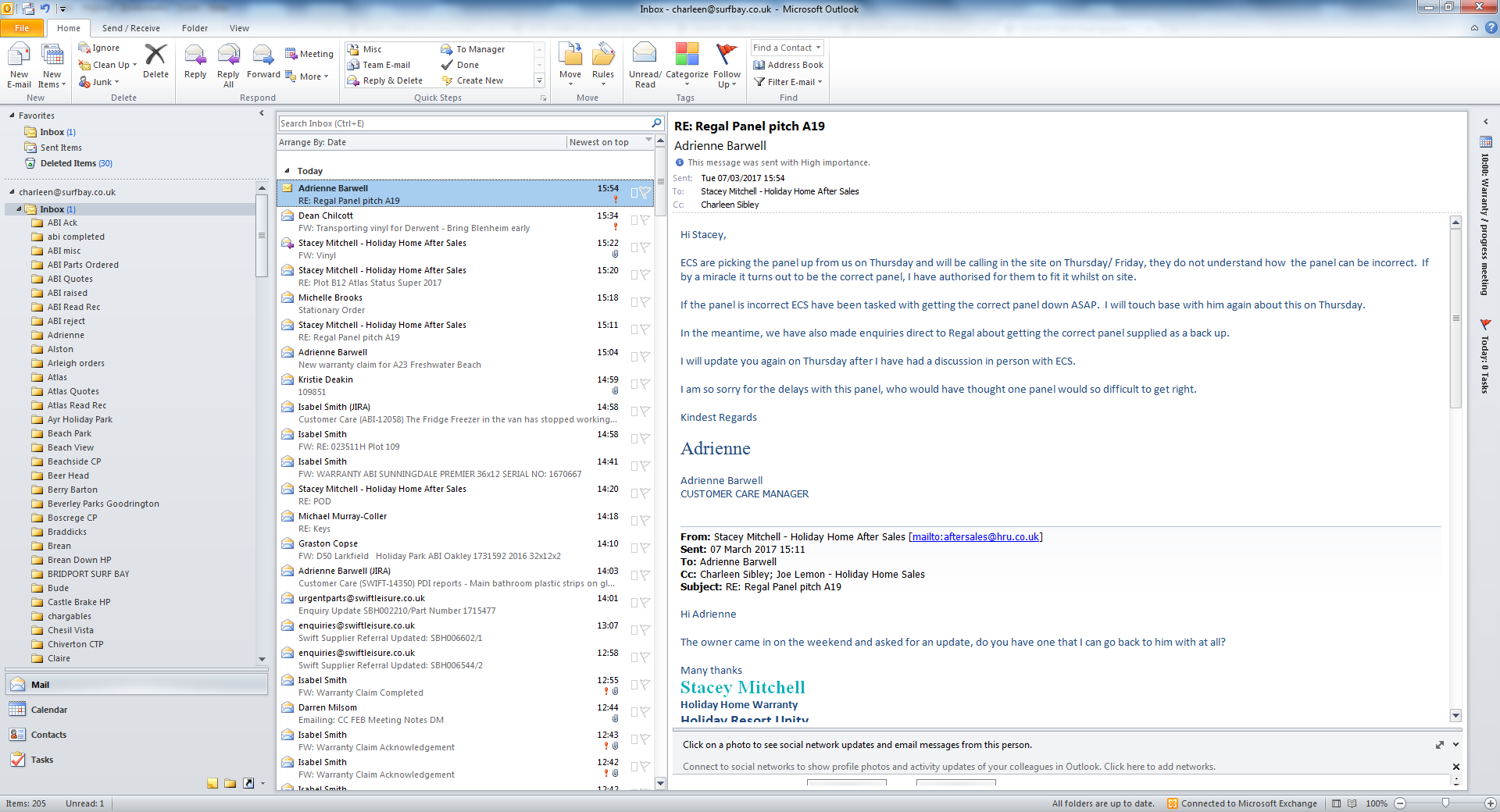Delete the selected message
1500x812 pixels.
click(155, 61)
